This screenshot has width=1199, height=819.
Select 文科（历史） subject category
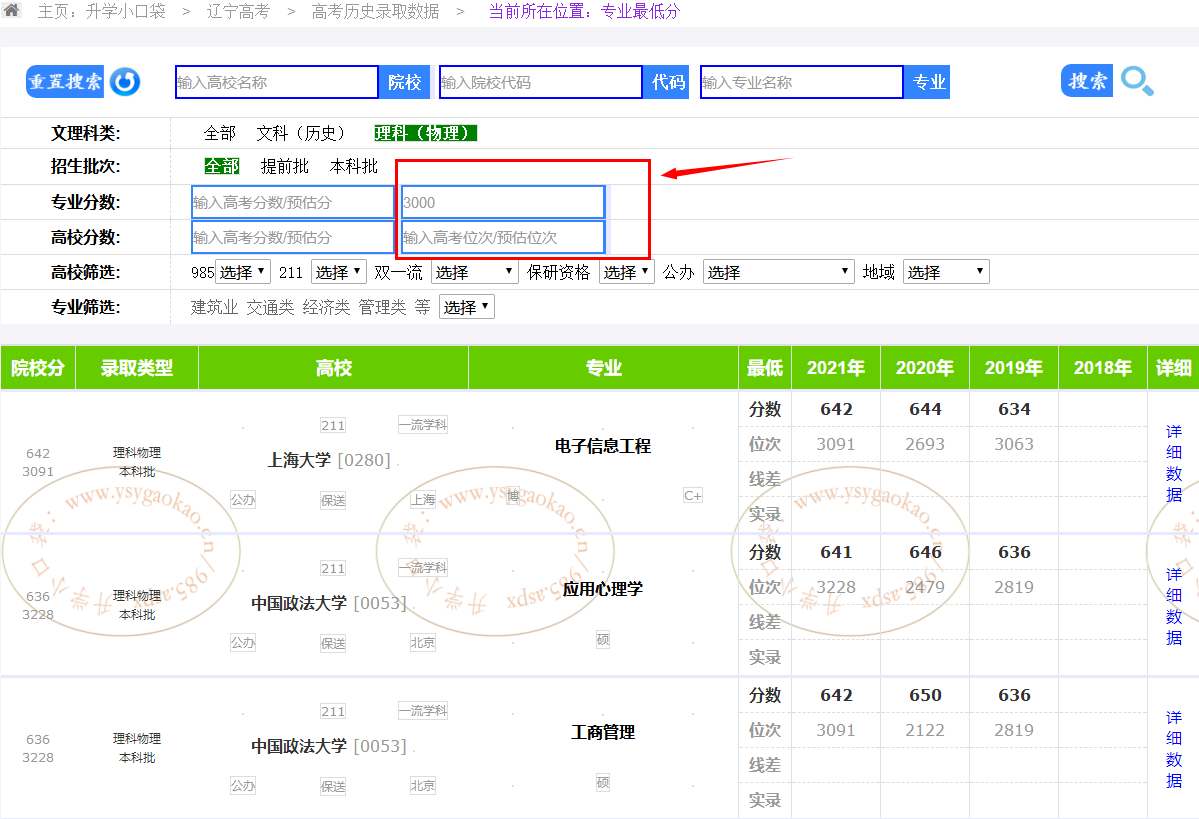click(x=301, y=133)
